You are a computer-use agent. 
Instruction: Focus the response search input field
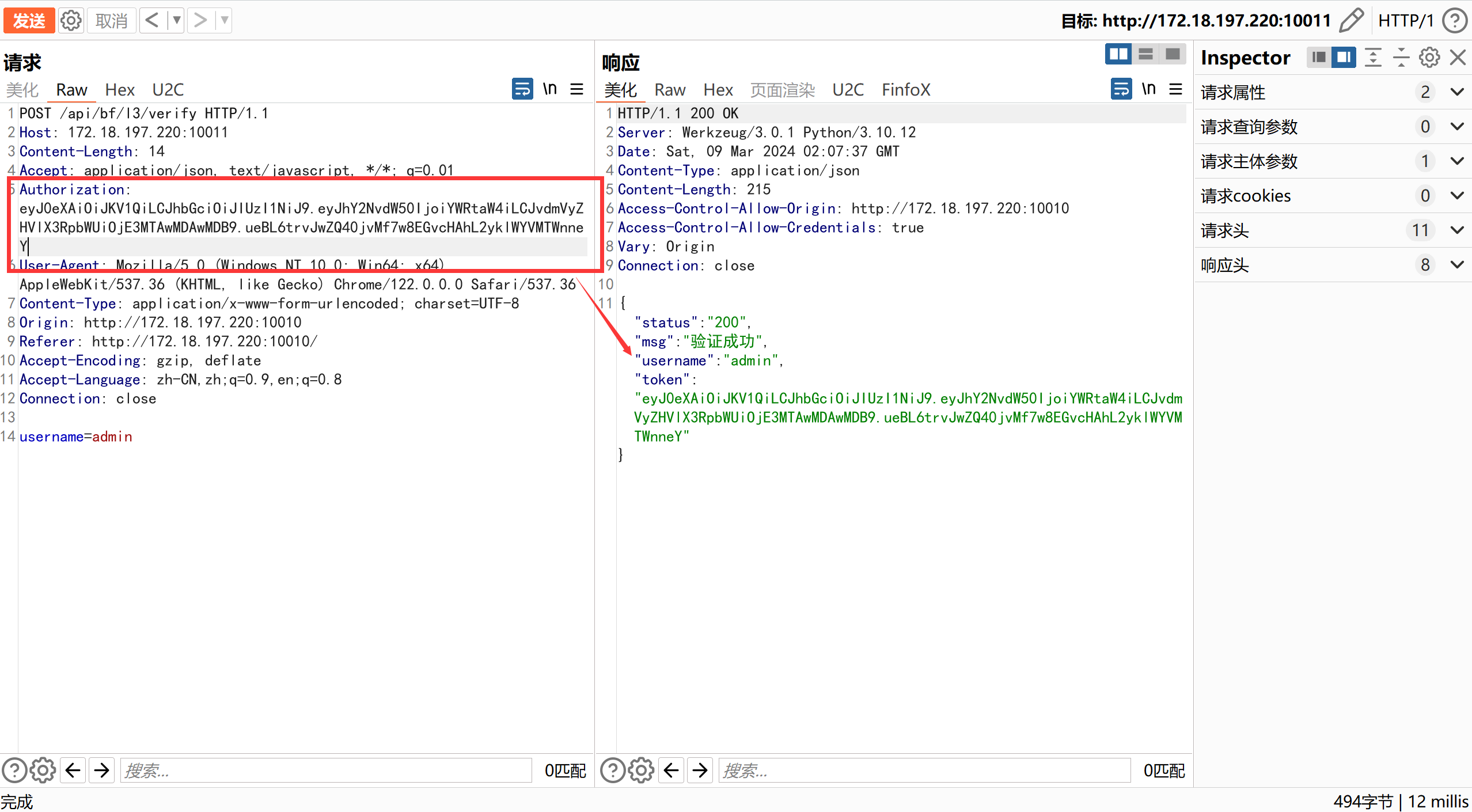pos(924,770)
